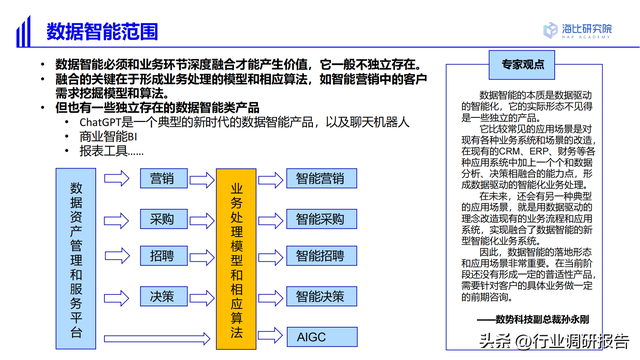Select the 智能营销 box
The height and width of the screenshot is (360, 640).
click(x=322, y=178)
